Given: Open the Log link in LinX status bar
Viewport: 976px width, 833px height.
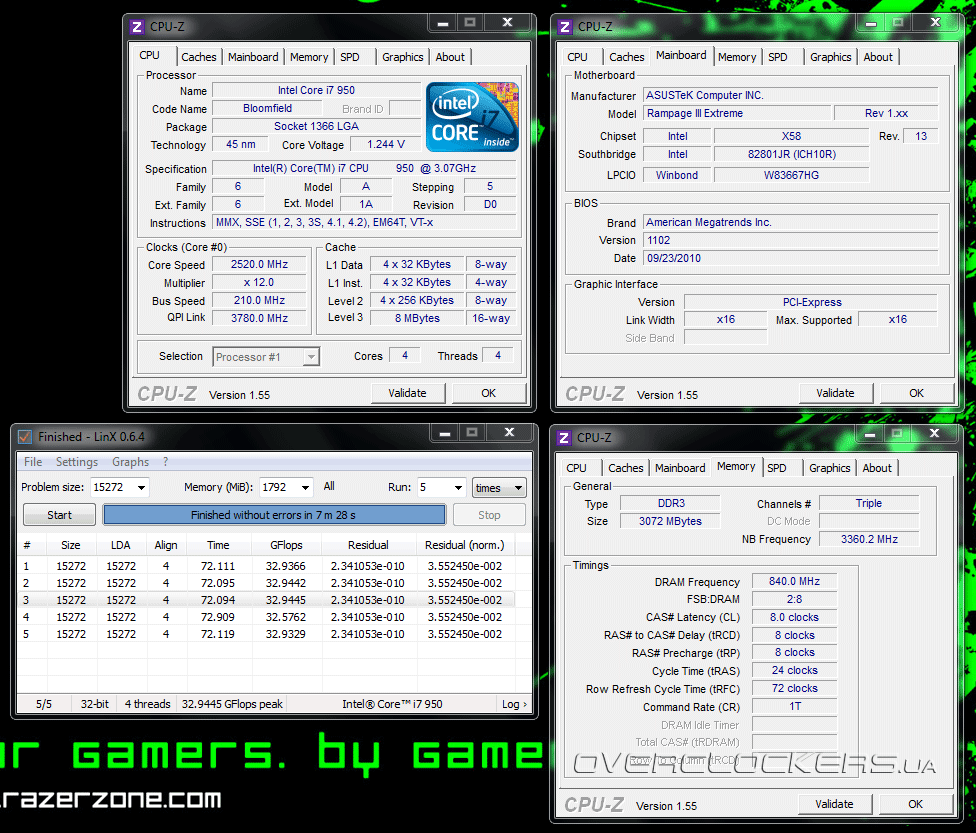Looking at the screenshot, I should (514, 704).
